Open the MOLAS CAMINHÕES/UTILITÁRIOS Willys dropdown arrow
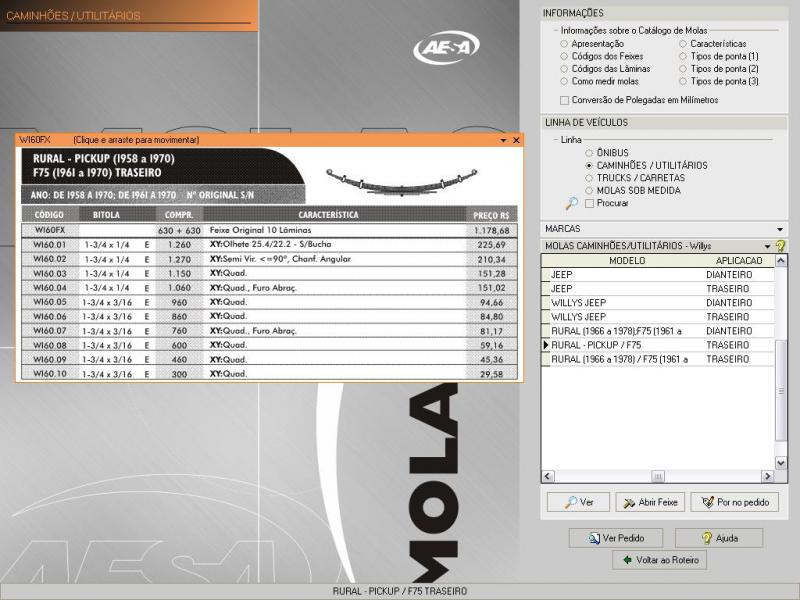The image size is (800, 600). (767, 246)
